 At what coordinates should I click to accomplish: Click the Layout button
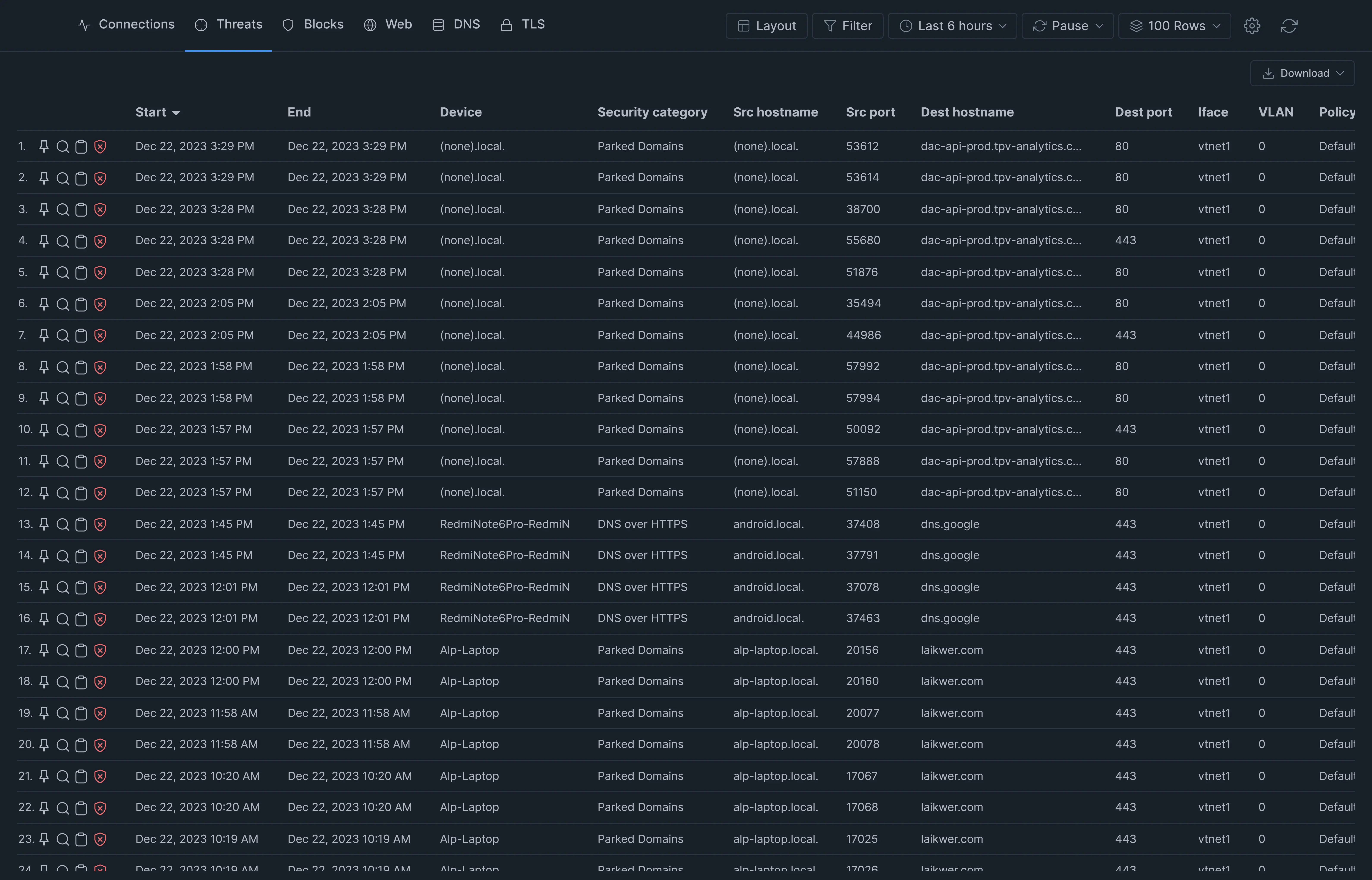[766, 26]
